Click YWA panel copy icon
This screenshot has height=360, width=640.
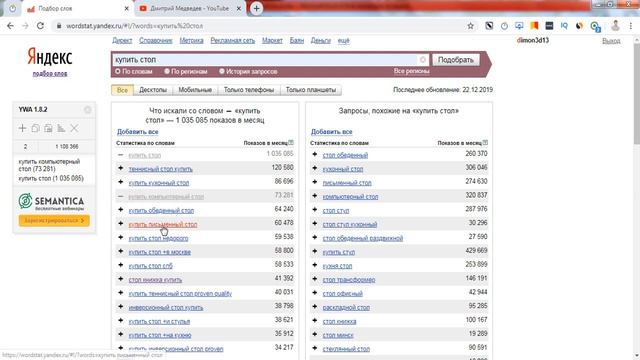coord(36,128)
